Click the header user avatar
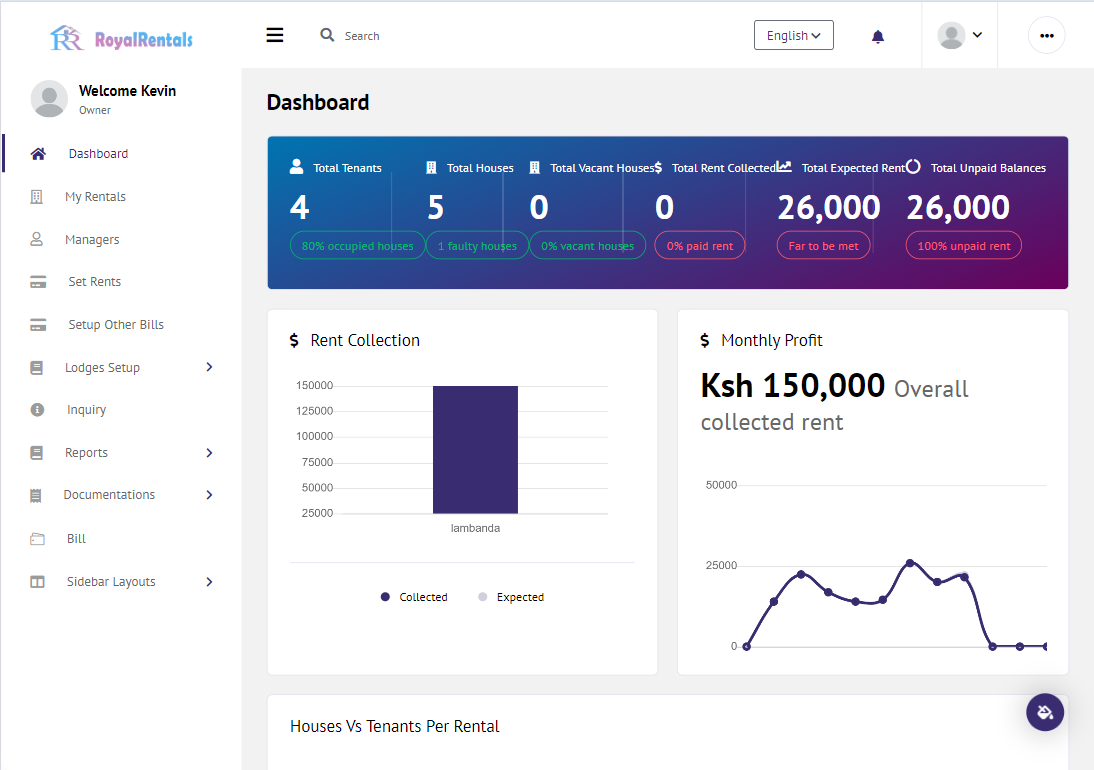1094x770 pixels. coord(951,35)
